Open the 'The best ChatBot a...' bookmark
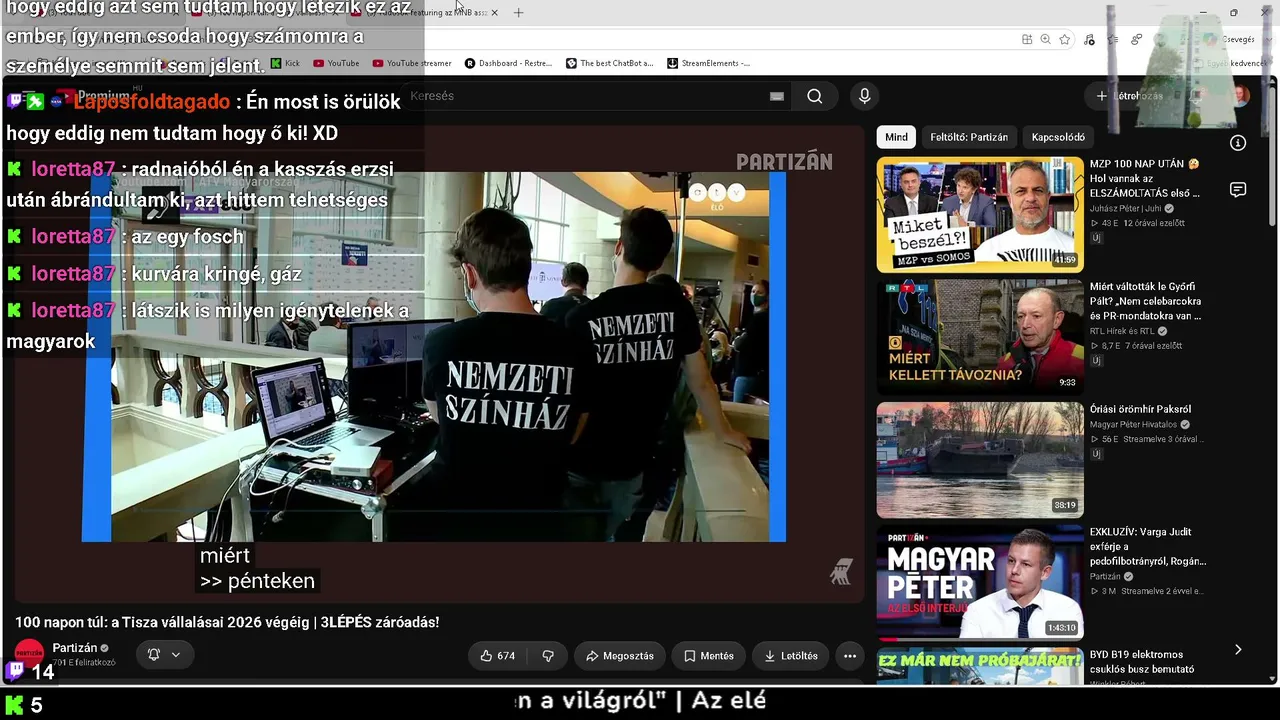Screen dimensions: 1280x720 point(609,63)
